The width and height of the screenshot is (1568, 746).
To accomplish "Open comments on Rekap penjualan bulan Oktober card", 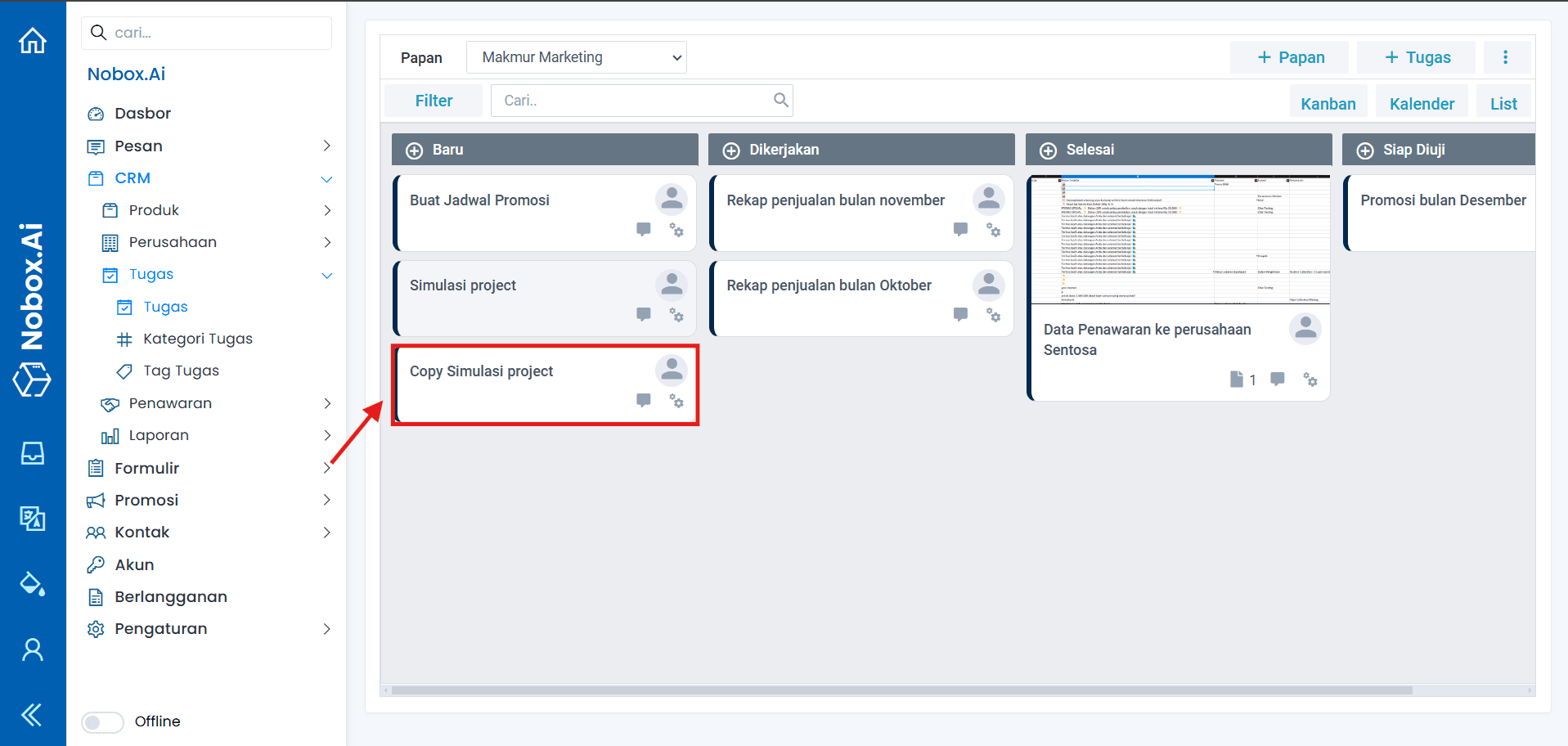I will tap(959, 314).
